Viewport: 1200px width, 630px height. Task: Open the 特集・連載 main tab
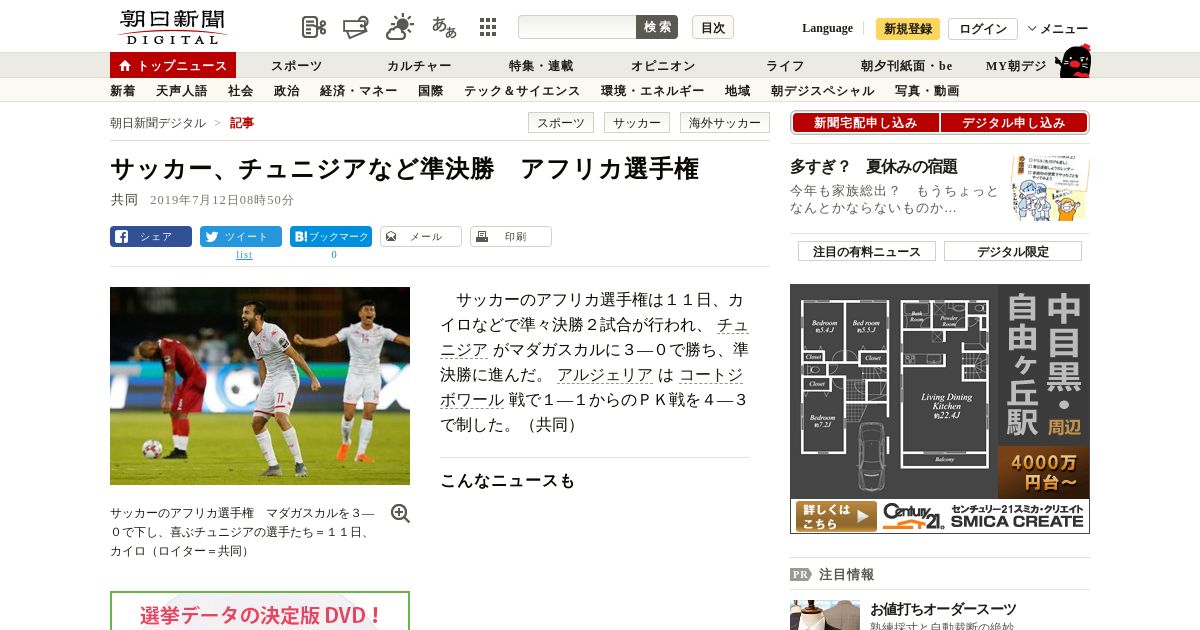pyautogui.click(x=541, y=66)
